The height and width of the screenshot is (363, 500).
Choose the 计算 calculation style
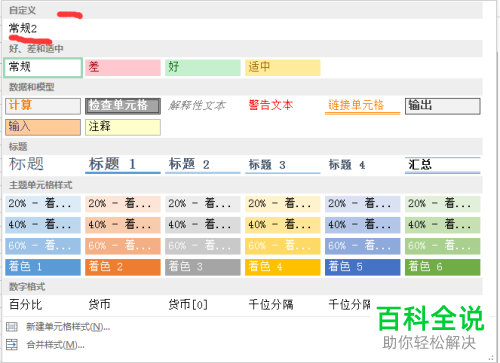43,106
